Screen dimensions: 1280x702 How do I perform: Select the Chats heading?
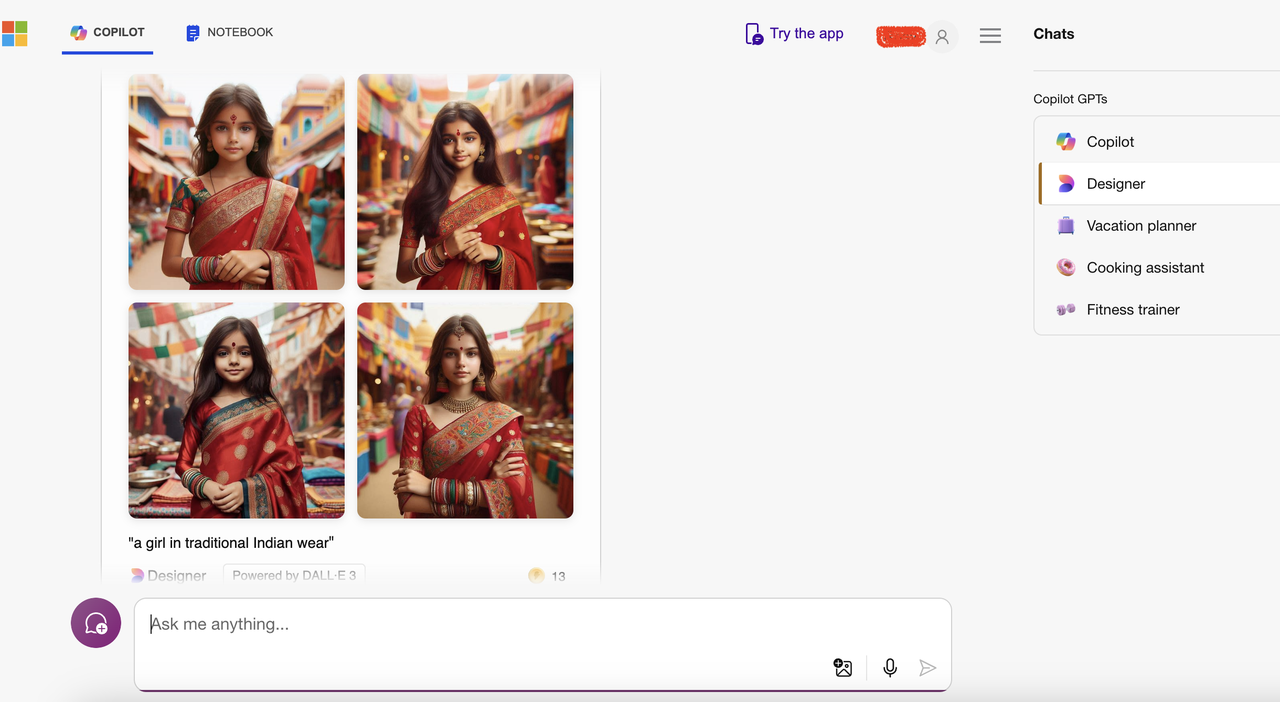[x=1053, y=34]
